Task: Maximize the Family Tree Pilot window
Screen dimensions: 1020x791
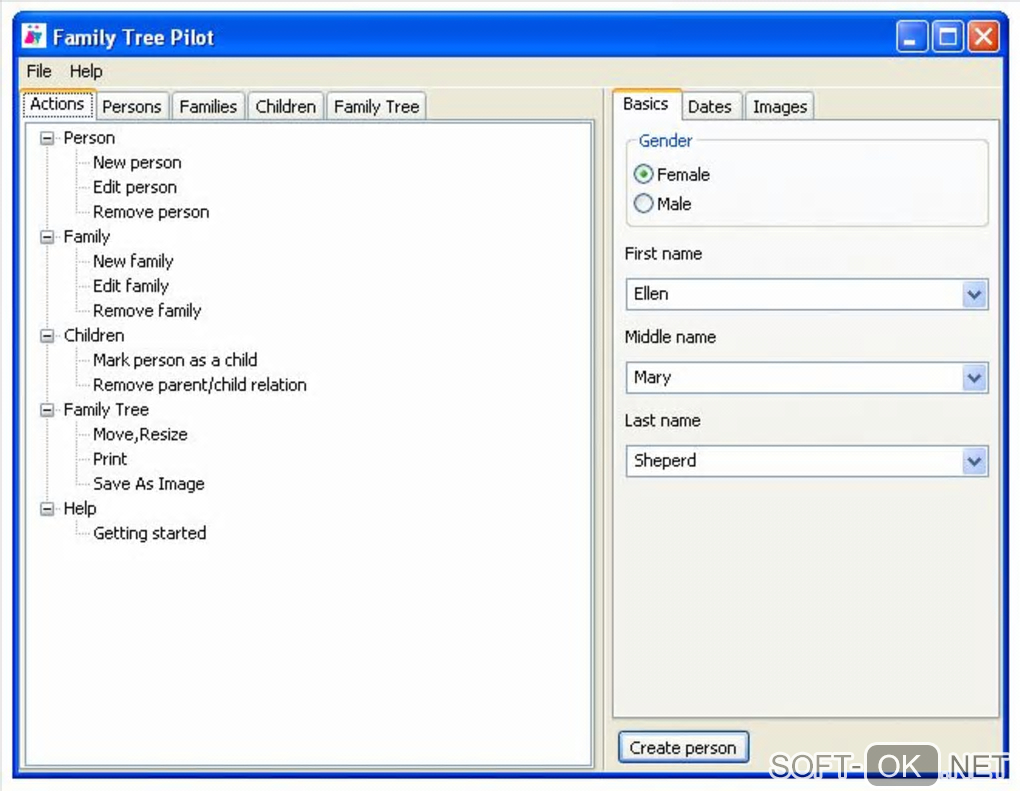Action: pos(948,36)
